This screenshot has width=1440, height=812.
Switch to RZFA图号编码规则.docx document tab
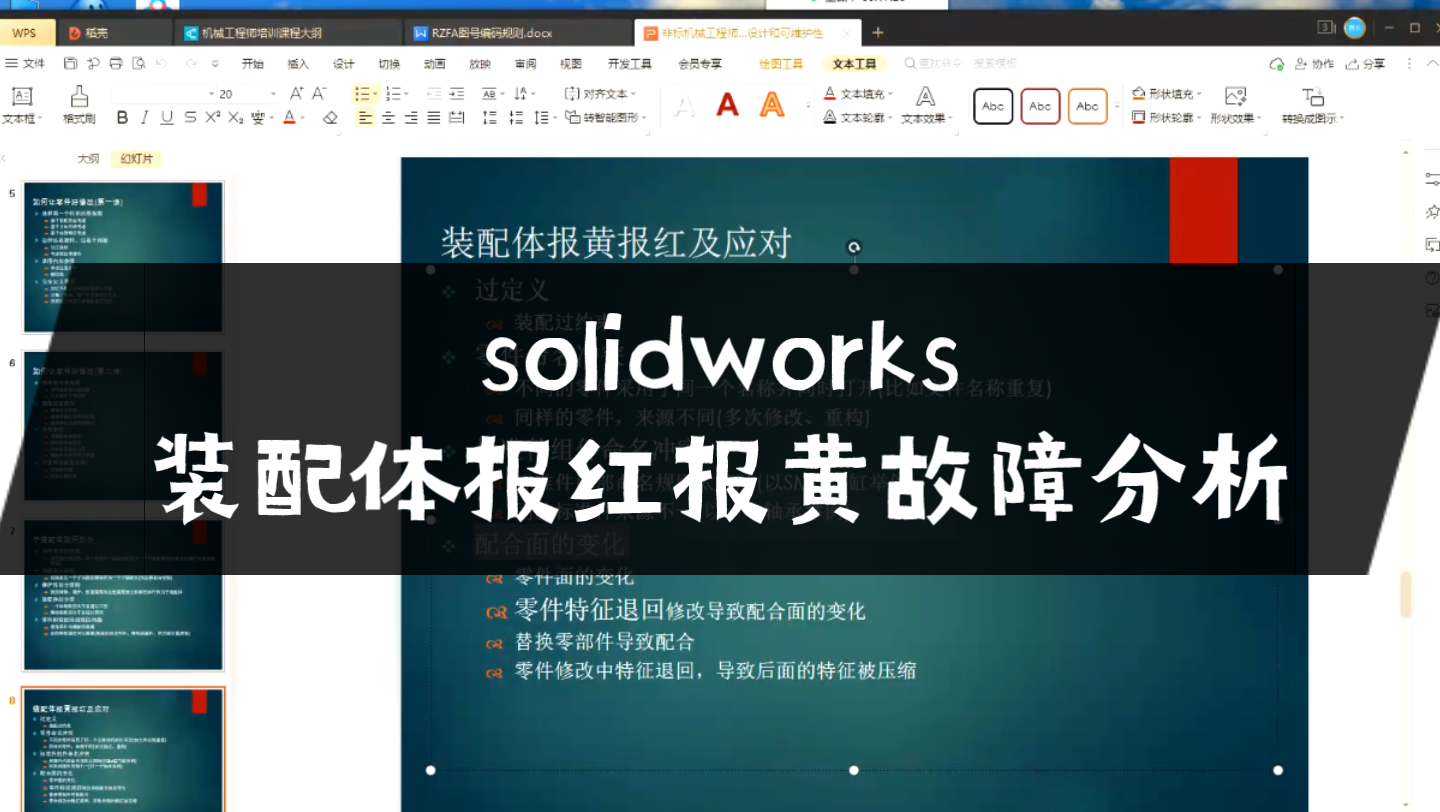(516, 33)
